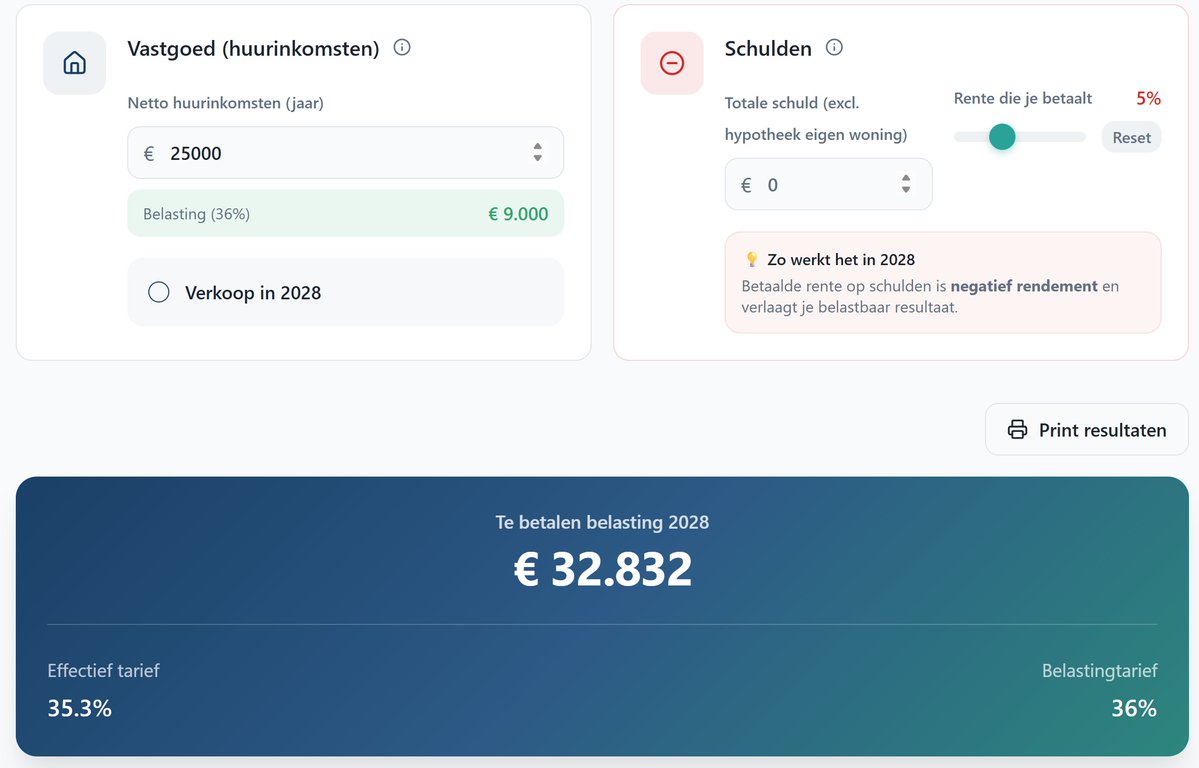The height and width of the screenshot is (768, 1199).
Task: Click the Rente die je betaalt slider handle
Action: [1002, 137]
